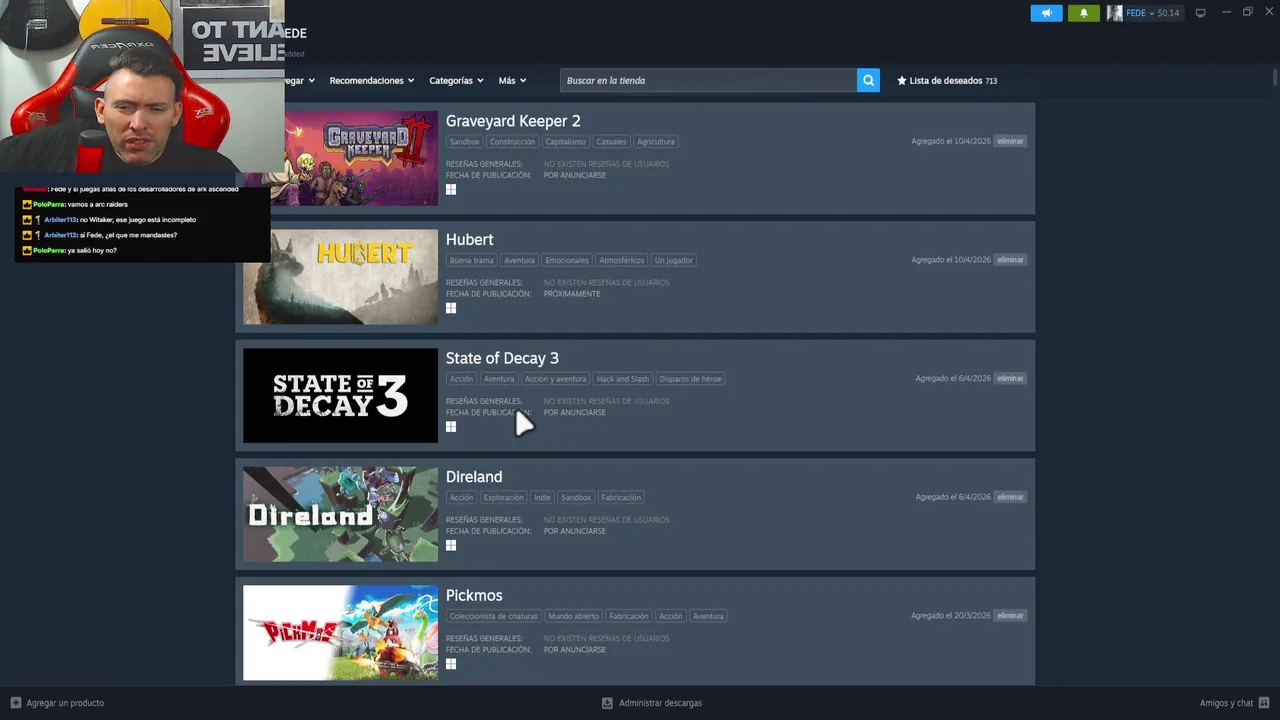
Task: Open Administrar descargas at the bottom
Action: pos(660,703)
